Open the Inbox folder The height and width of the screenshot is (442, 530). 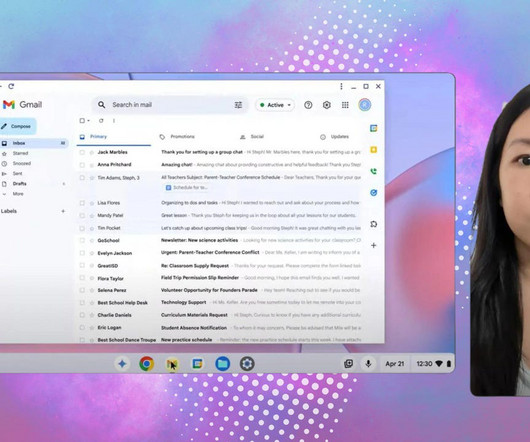[34, 143]
